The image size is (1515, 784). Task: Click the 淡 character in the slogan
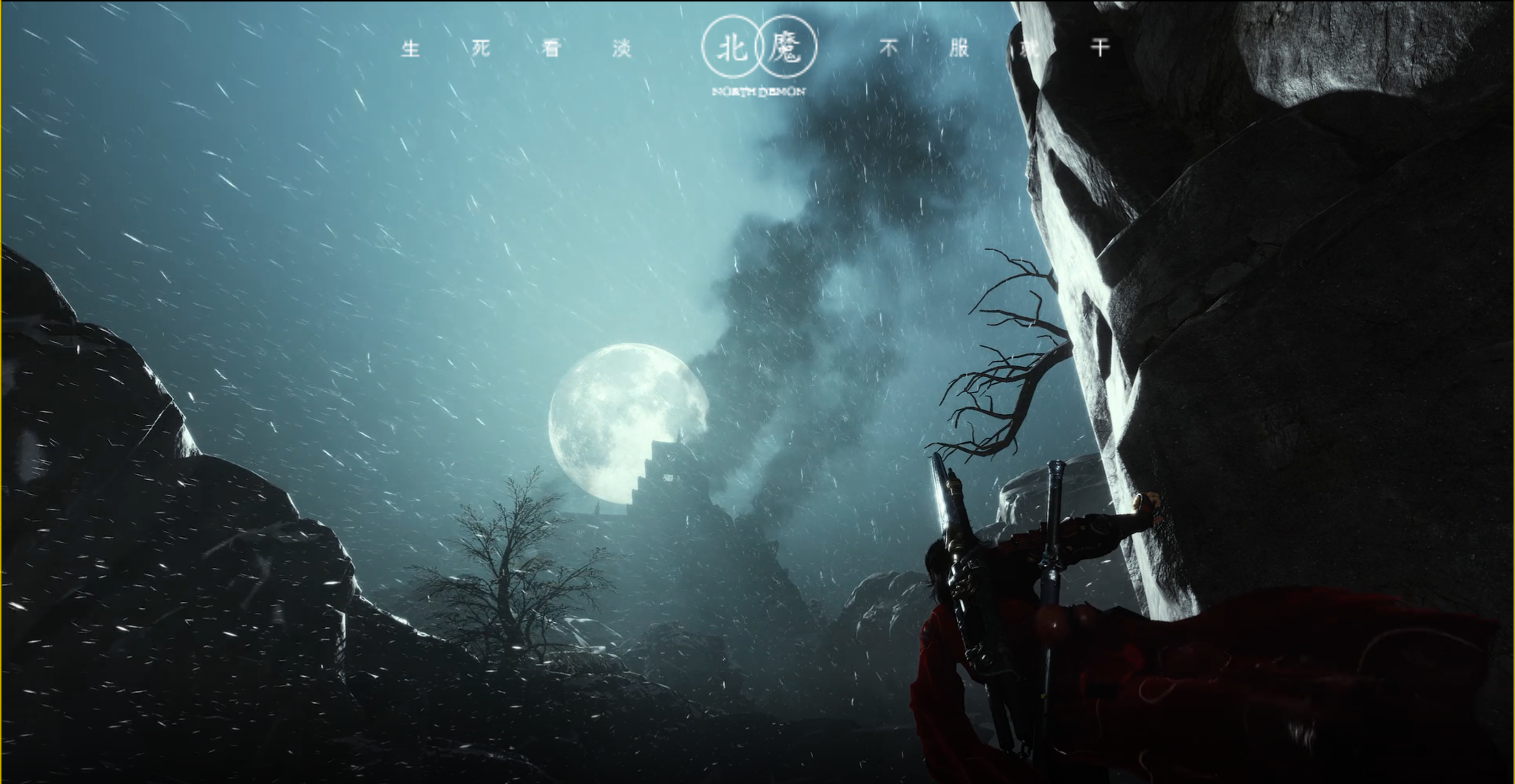pyautogui.click(x=622, y=49)
